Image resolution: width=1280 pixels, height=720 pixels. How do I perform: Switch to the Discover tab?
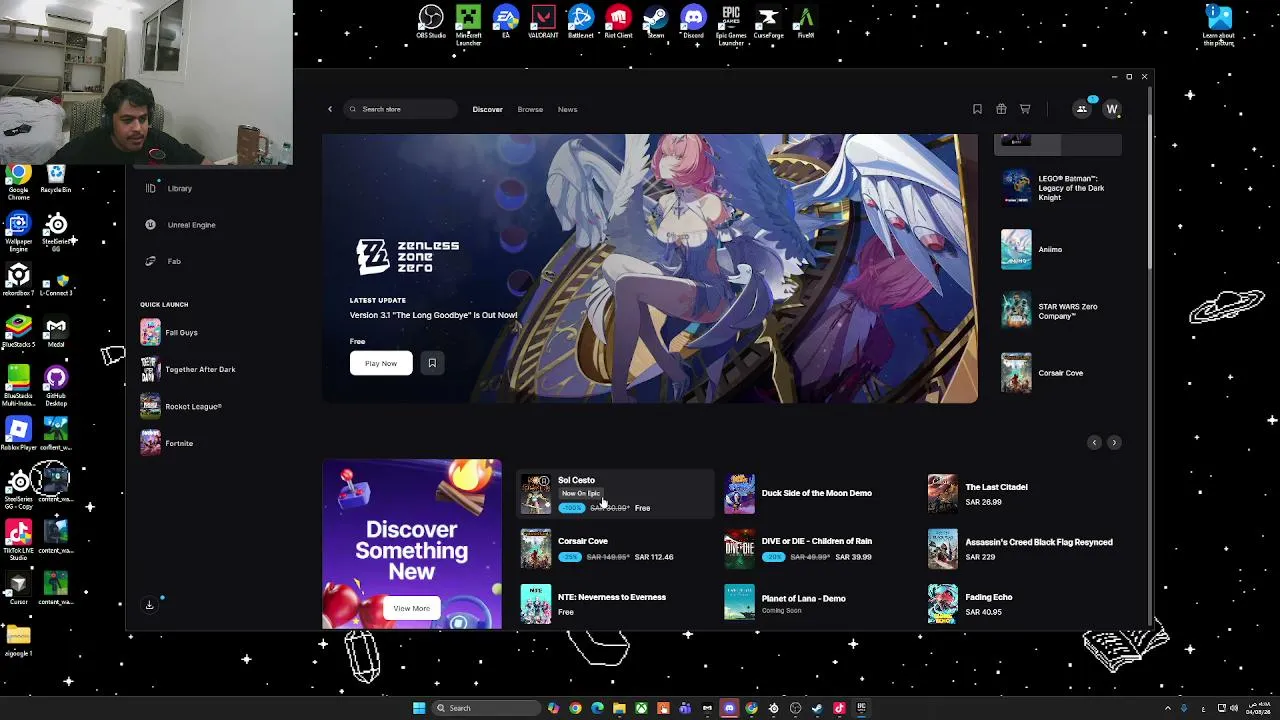click(x=487, y=109)
